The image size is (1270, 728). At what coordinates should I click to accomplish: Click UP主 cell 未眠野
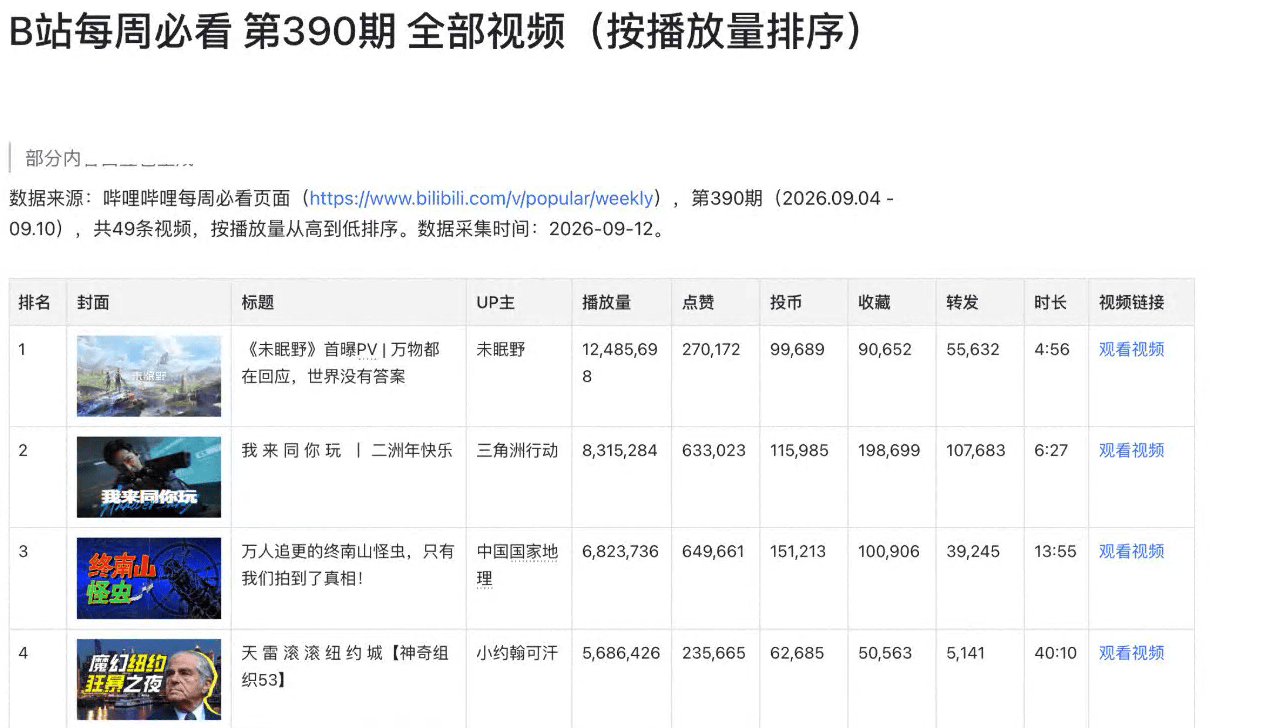tap(501, 349)
